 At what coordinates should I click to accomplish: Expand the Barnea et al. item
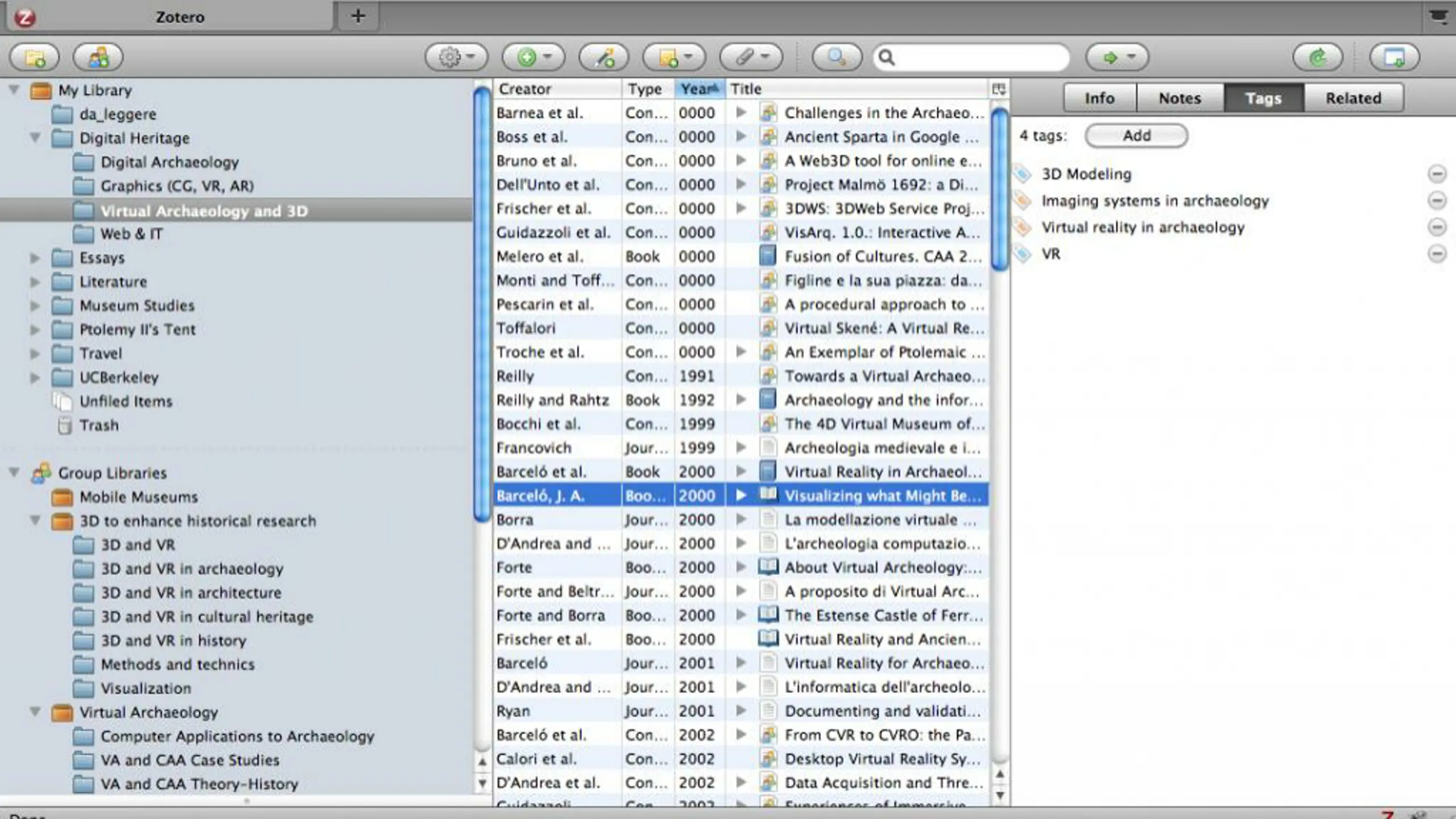click(741, 113)
